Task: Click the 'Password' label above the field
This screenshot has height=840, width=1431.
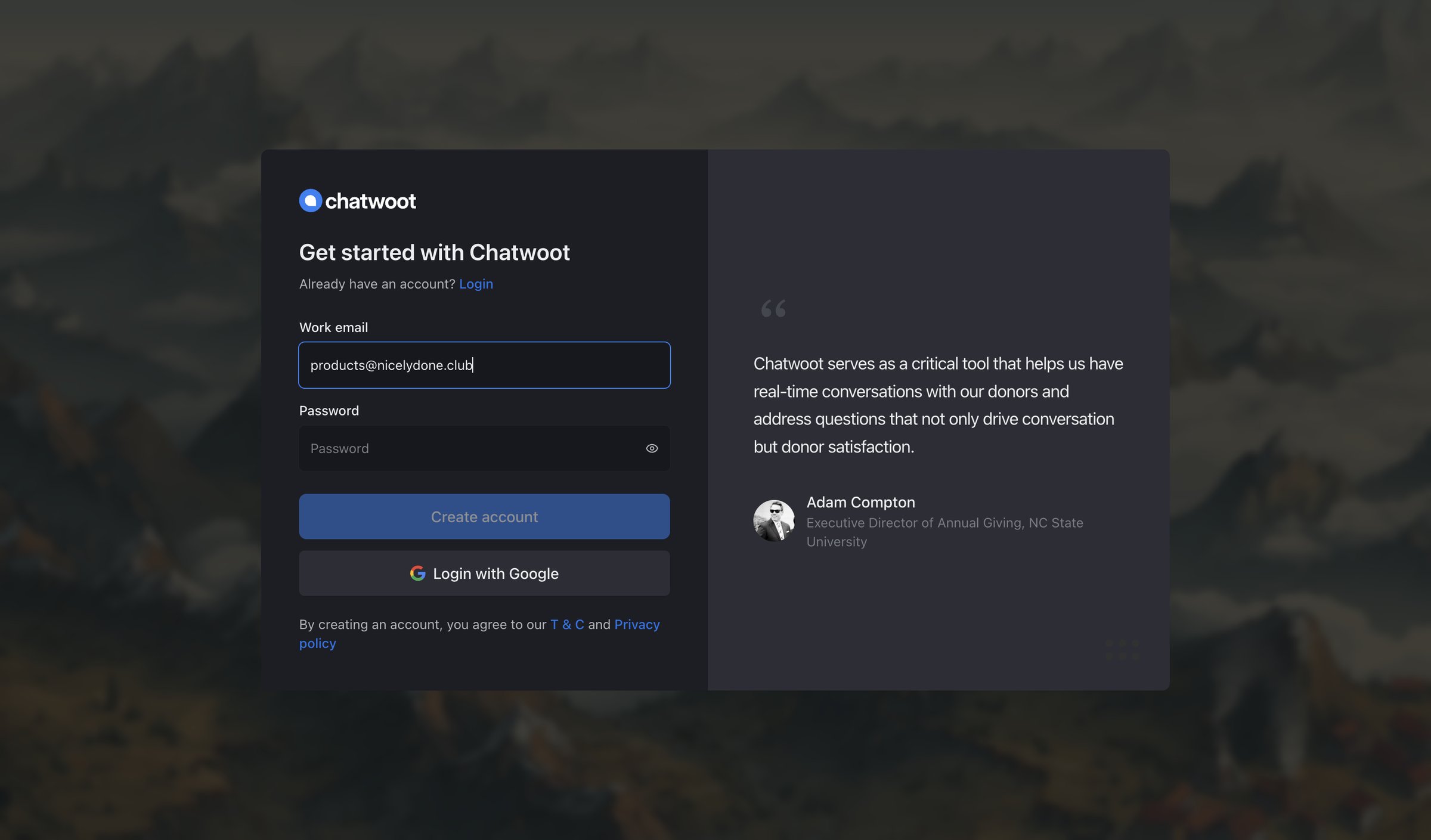Action: (x=329, y=411)
